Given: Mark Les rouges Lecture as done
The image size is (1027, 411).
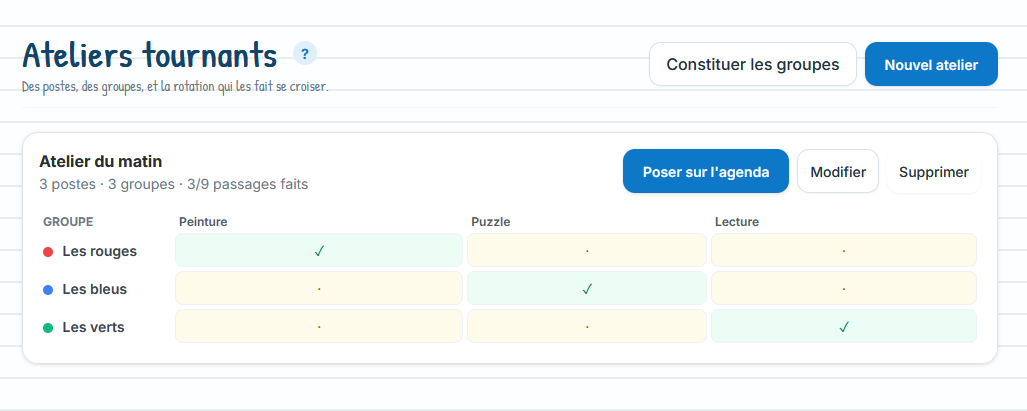Looking at the screenshot, I should pos(844,250).
